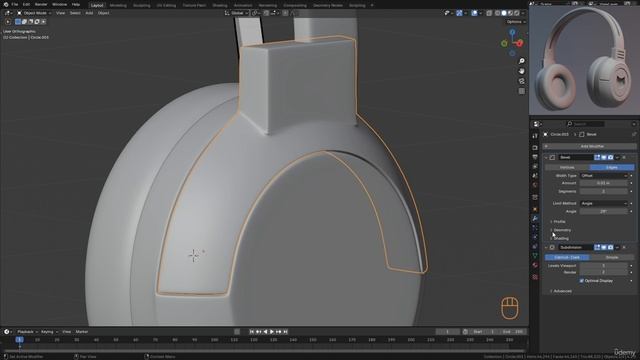
Task: Switch to the Modeling workspace tab
Action: 118,5
